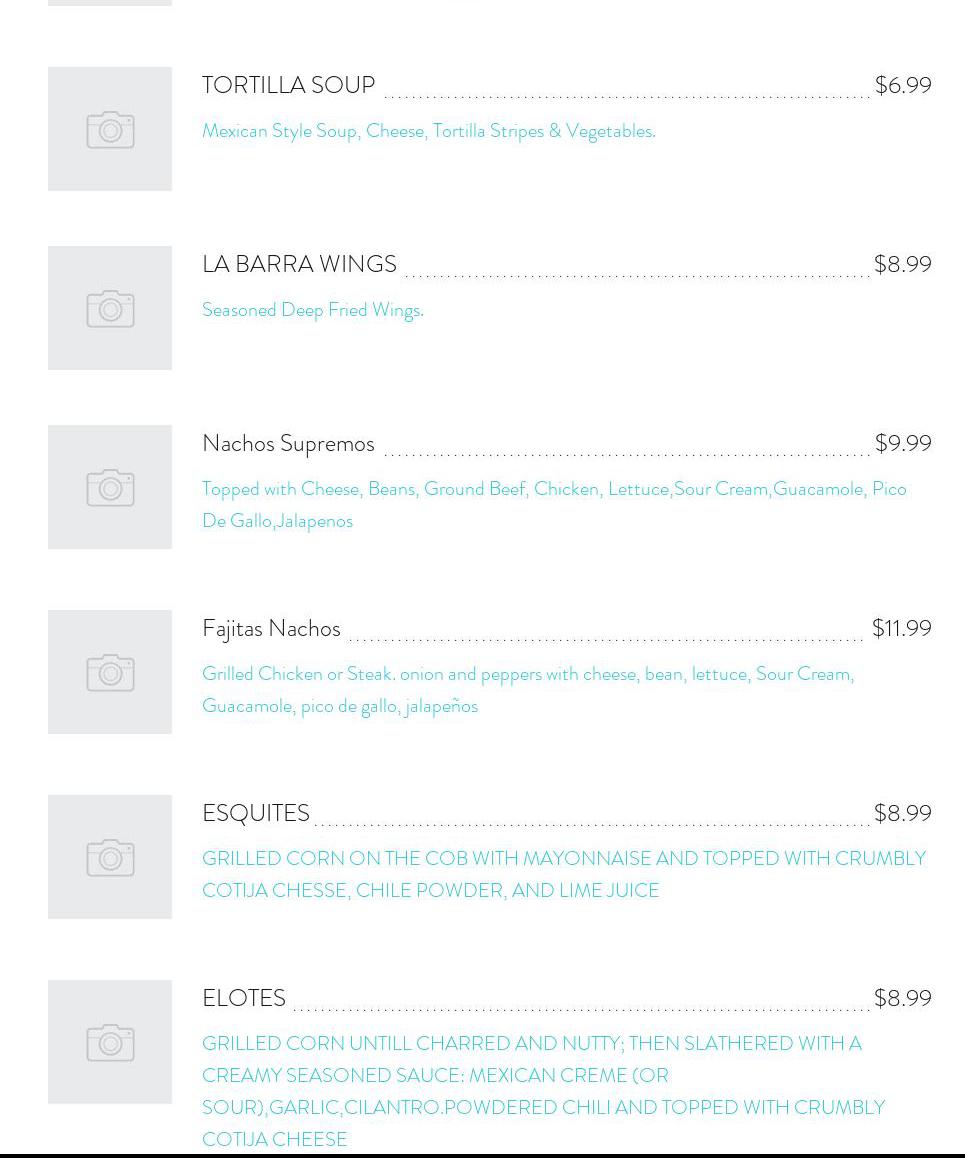
Task: Click the $6.99 Tortilla Soup price
Action: [902, 86]
